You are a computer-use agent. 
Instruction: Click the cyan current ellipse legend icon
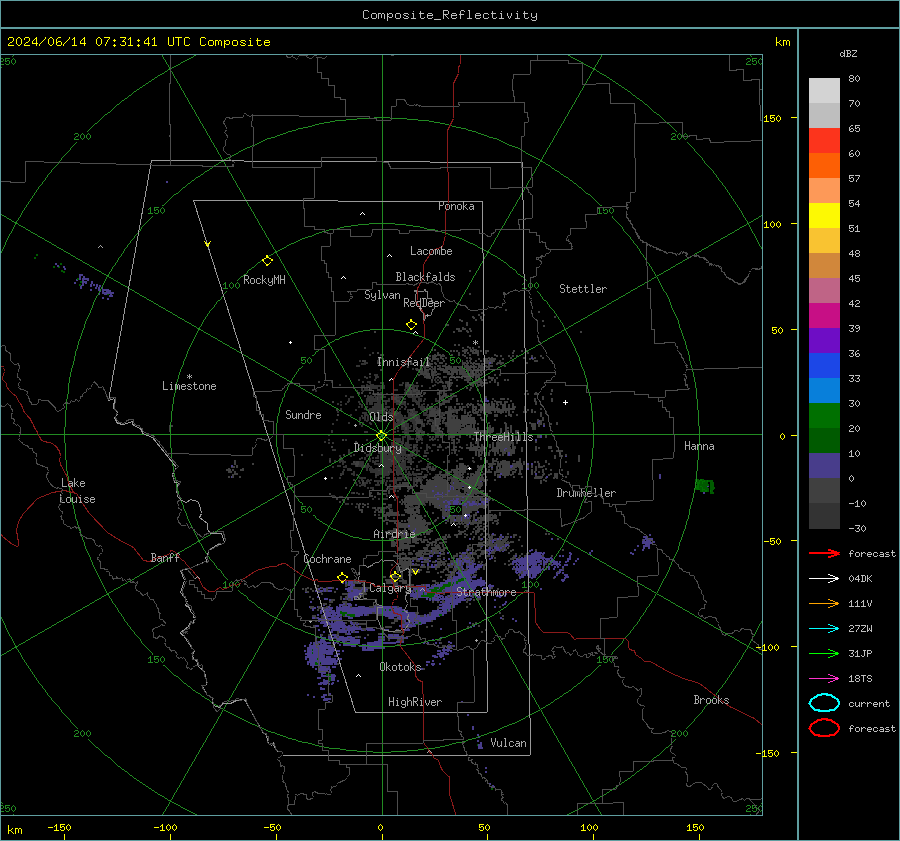824,703
